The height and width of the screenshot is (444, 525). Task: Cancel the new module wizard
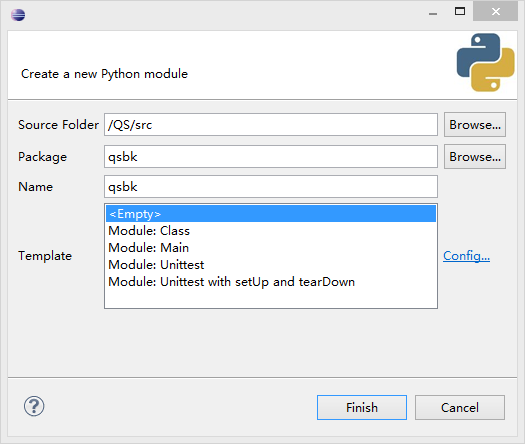460,408
